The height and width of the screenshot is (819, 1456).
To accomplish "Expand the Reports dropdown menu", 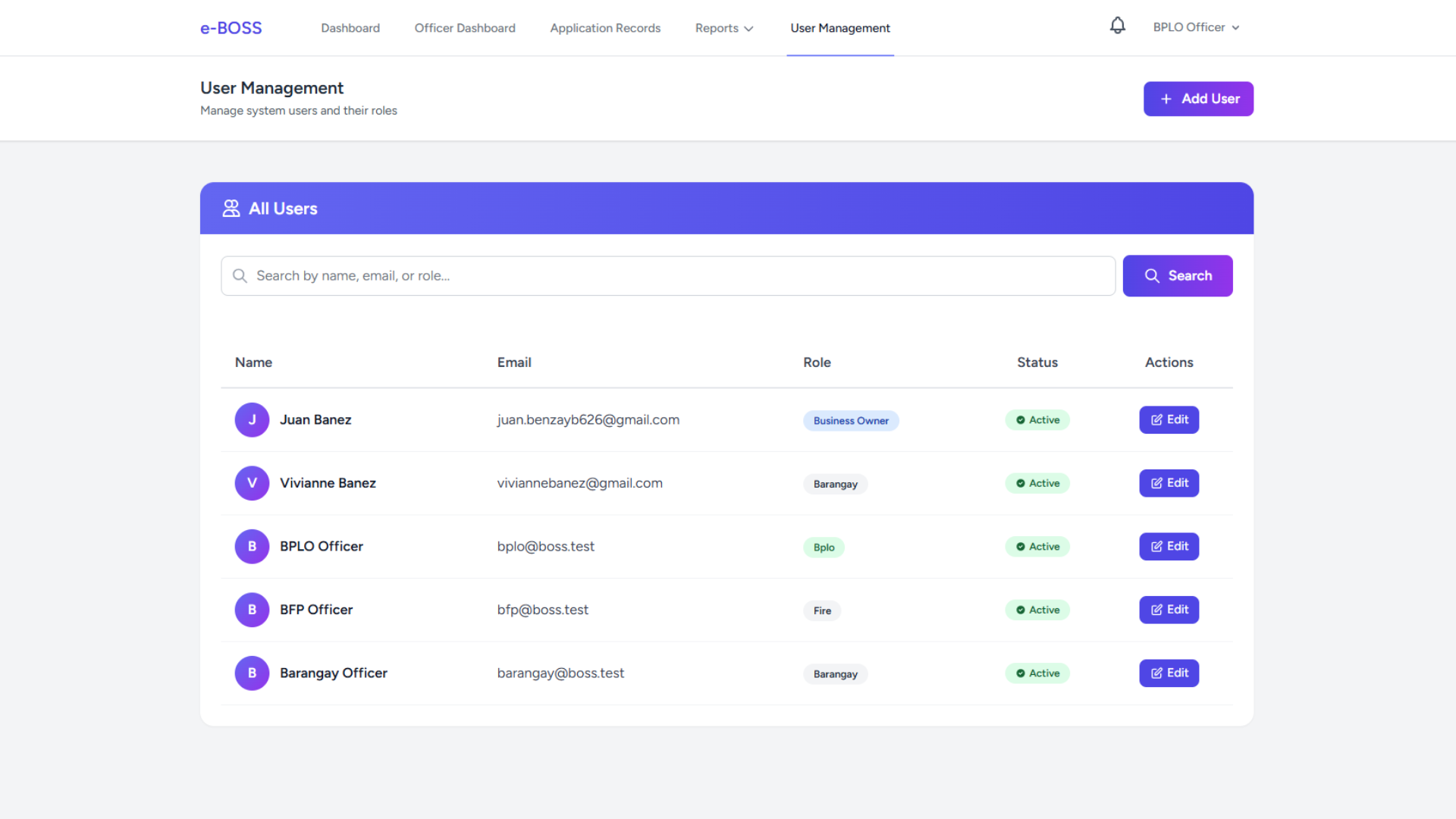I will click(x=723, y=28).
